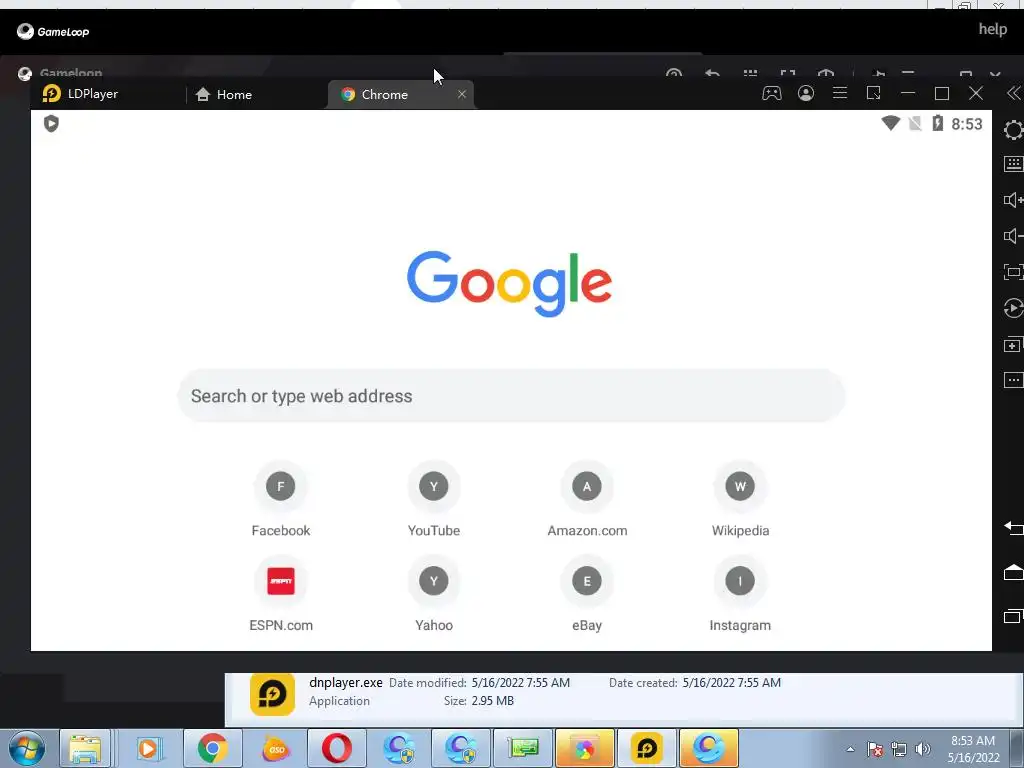The height and width of the screenshot is (768, 1024).
Task: Show hidden system tray icons arrow
Action: (850, 749)
